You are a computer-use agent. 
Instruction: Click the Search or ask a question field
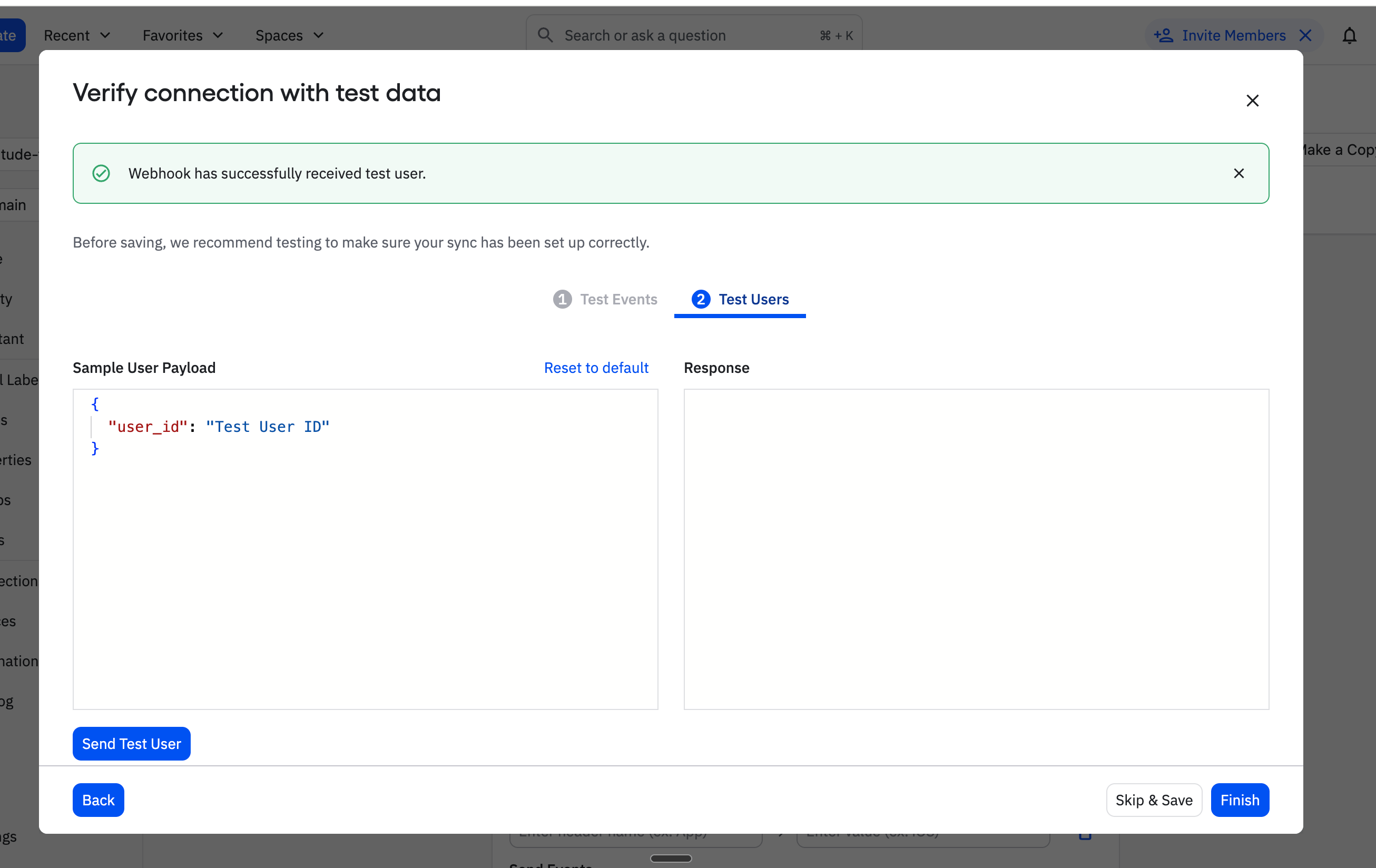tap(694, 35)
